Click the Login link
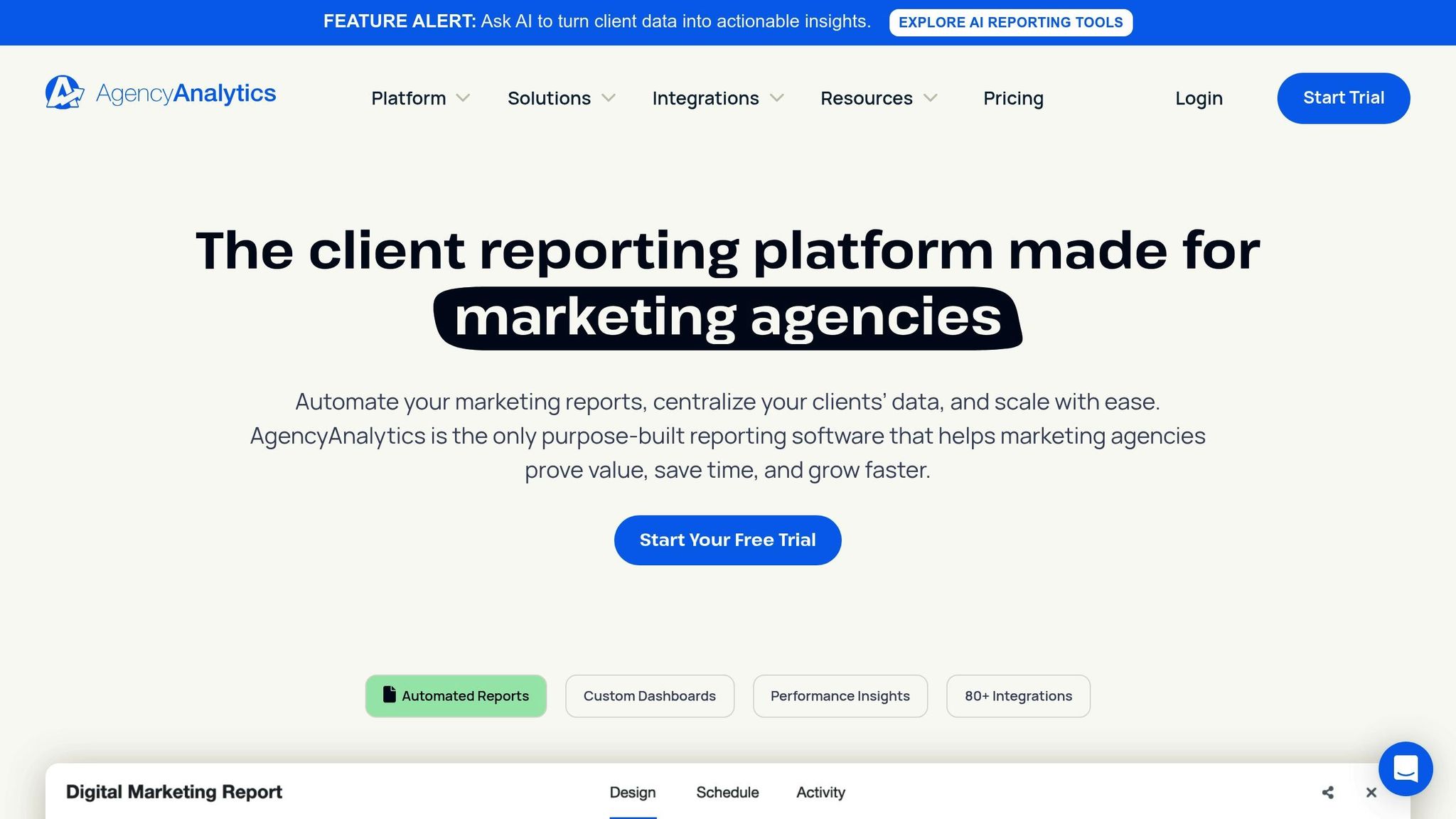 click(1199, 98)
